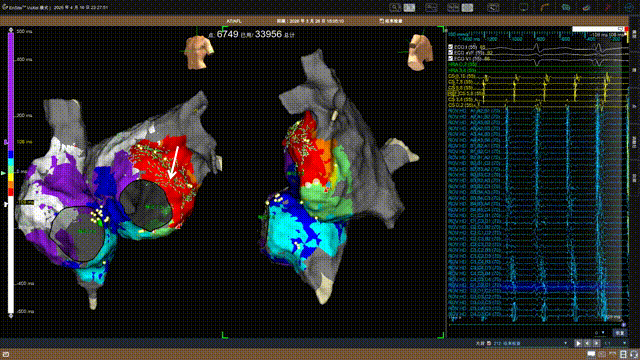Toggle the ECG aVF trace checkbox
The height and width of the screenshot is (360, 640).
point(451,53)
